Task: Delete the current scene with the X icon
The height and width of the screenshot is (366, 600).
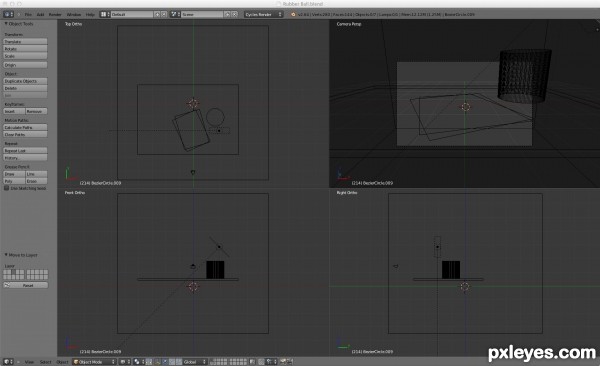Action: point(234,14)
